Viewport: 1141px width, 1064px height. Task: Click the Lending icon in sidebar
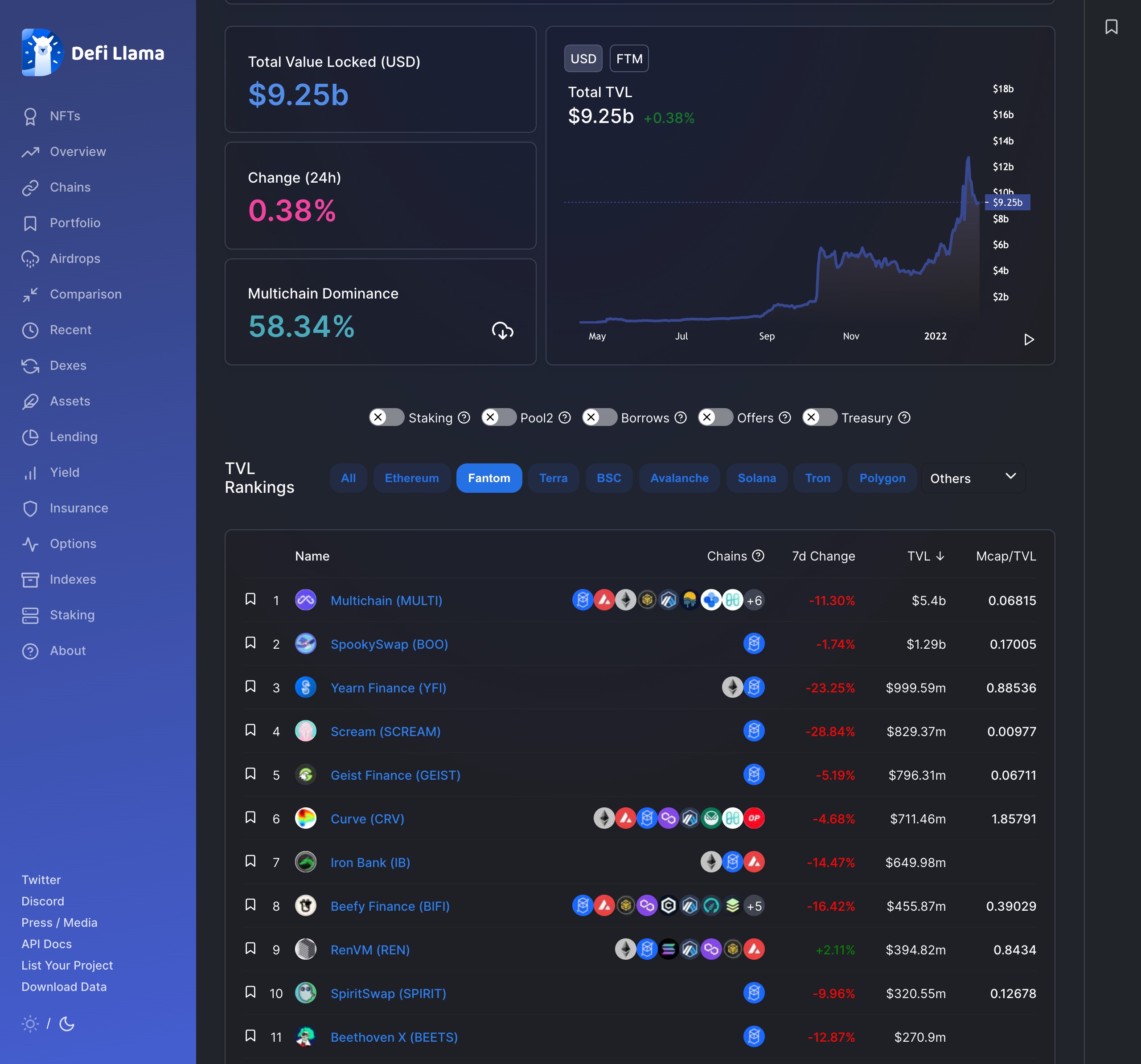tap(30, 436)
